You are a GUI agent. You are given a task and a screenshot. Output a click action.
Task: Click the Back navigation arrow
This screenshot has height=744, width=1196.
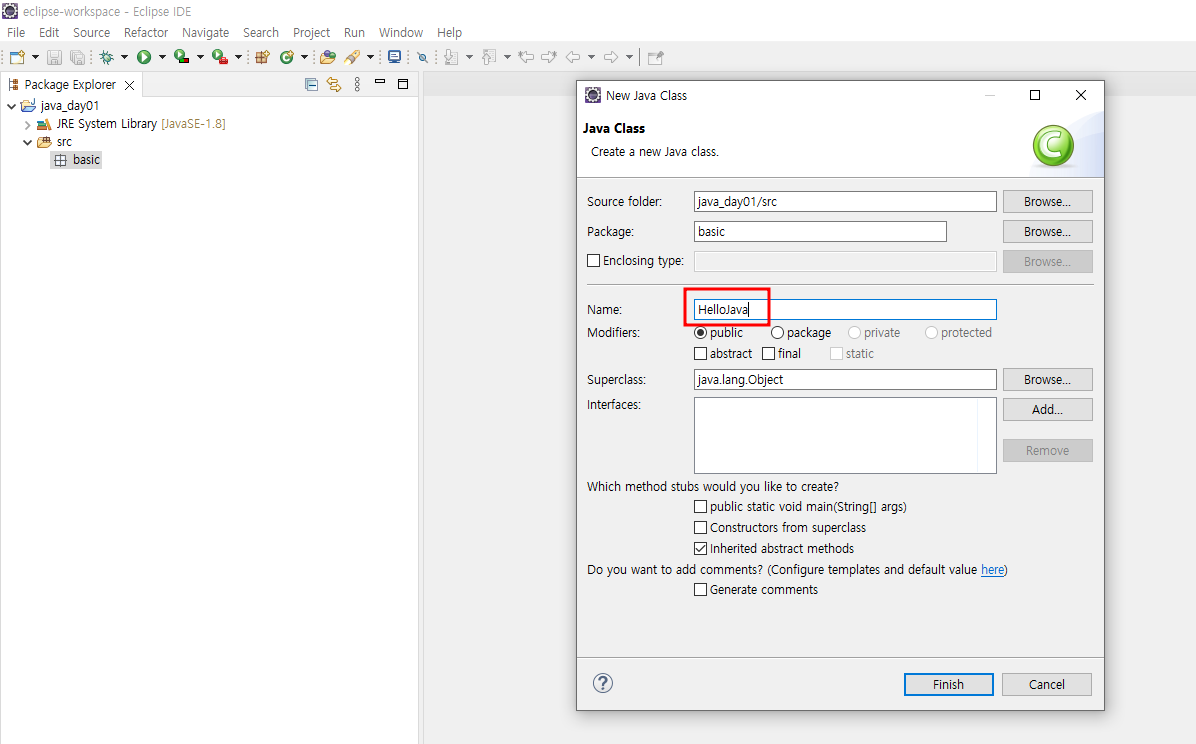pos(573,57)
